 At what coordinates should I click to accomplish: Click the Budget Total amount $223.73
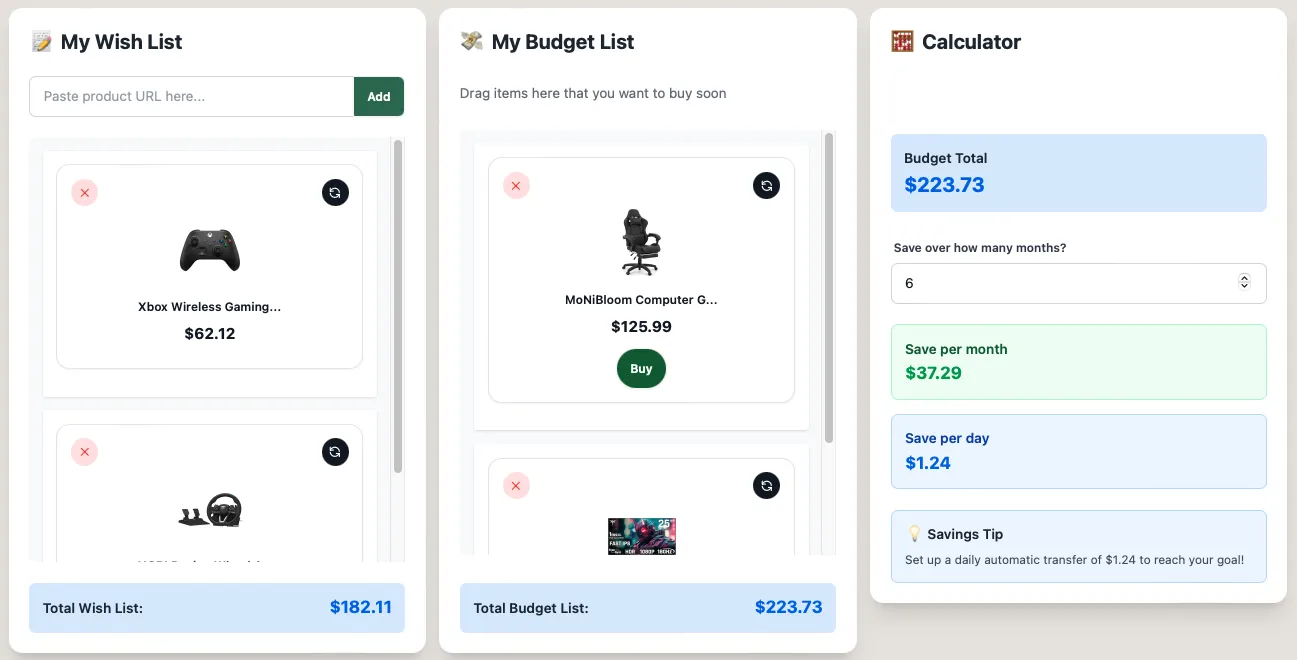pos(944,184)
